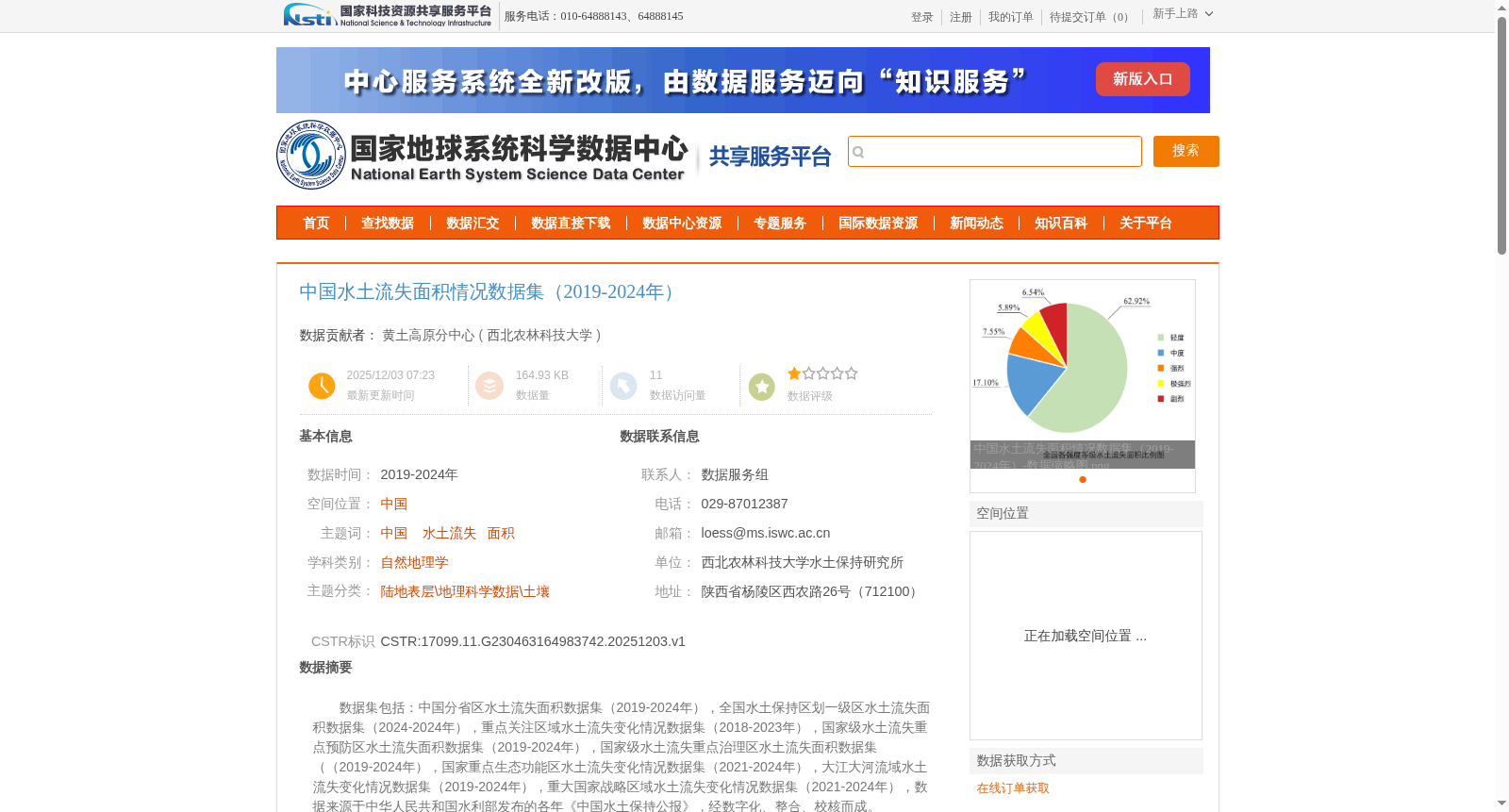Click the email loess@ms.iswc.ac.cn
1509x812 pixels.
click(766, 534)
